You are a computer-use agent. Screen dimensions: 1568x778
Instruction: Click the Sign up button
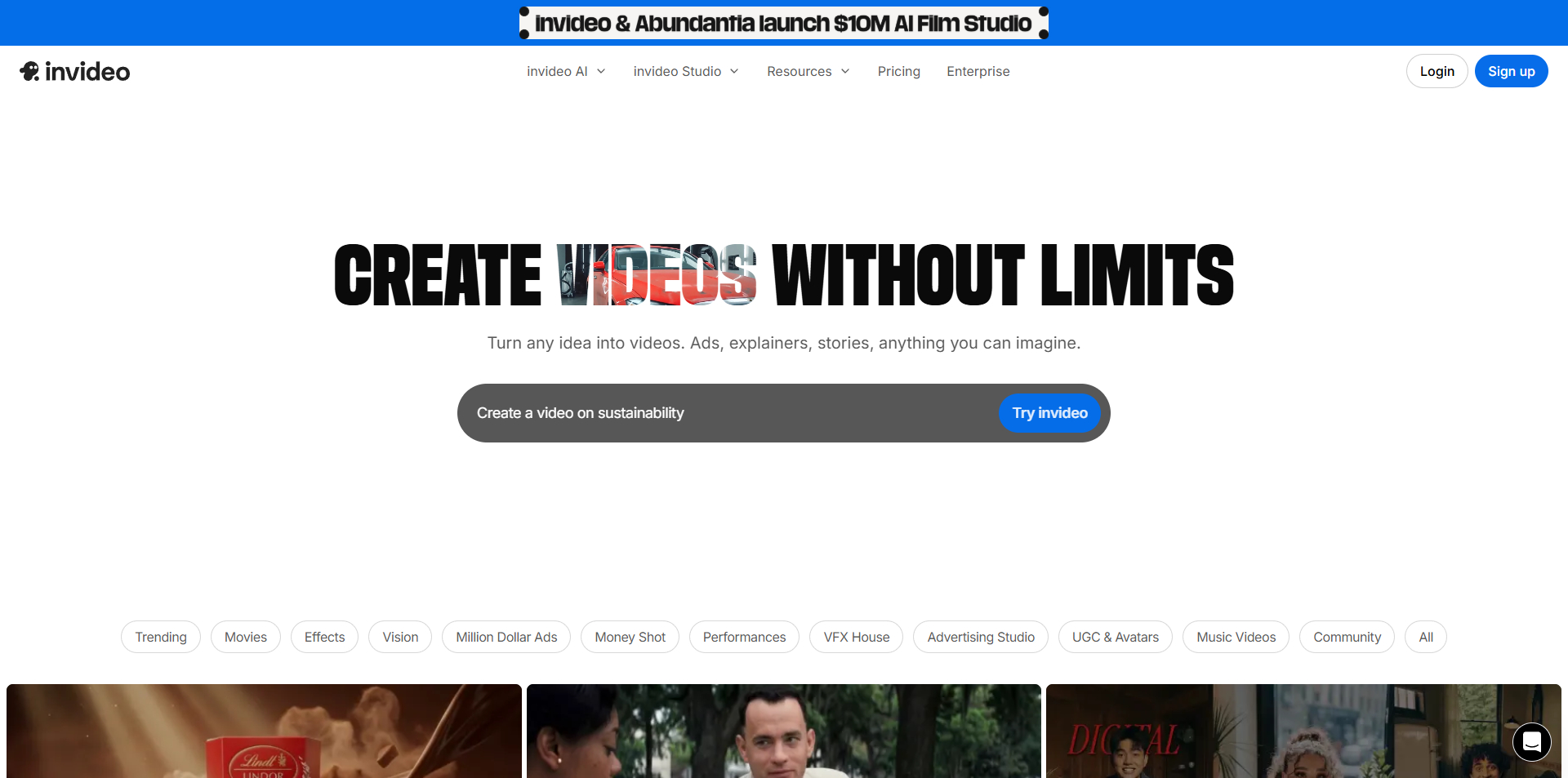click(x=1511, y=71)
